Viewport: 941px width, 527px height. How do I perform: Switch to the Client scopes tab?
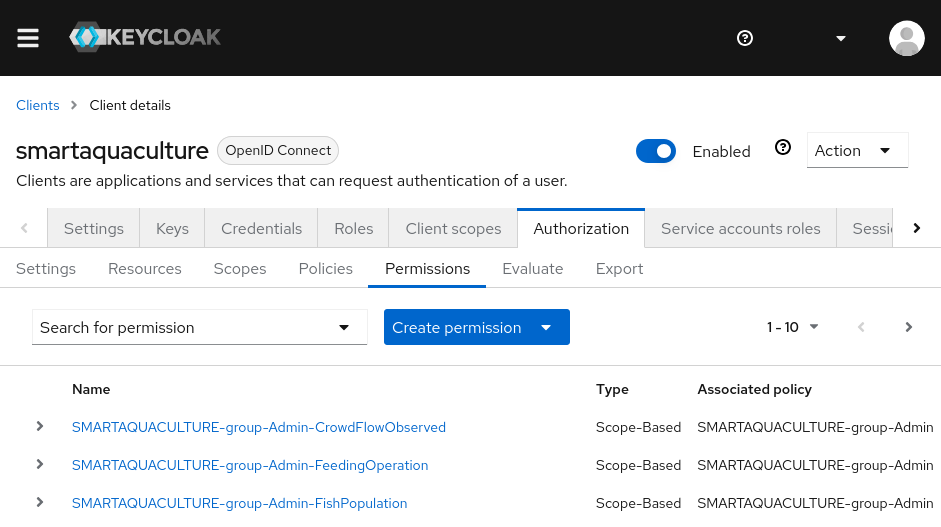point(453,228)
